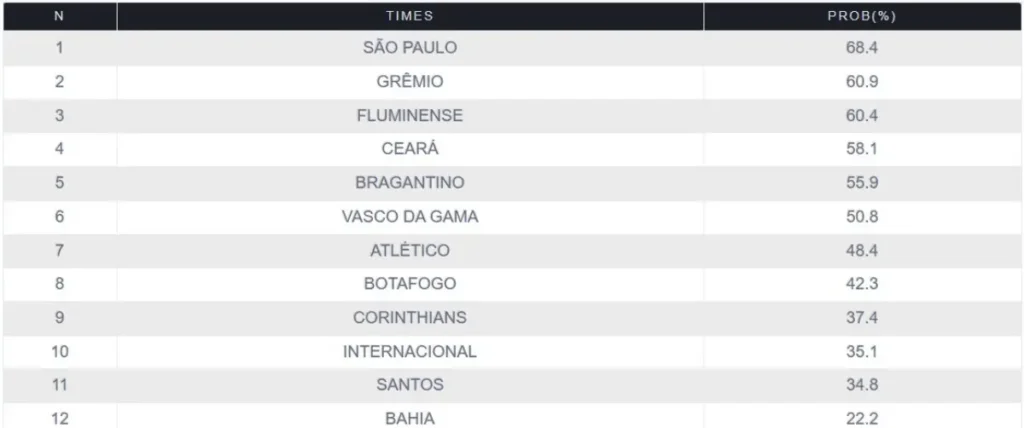Image resolution: width=1024 pixels, height=428 pixels.
Task: Select the SÃO PAULO team name
Action: (x=409, y=48)
